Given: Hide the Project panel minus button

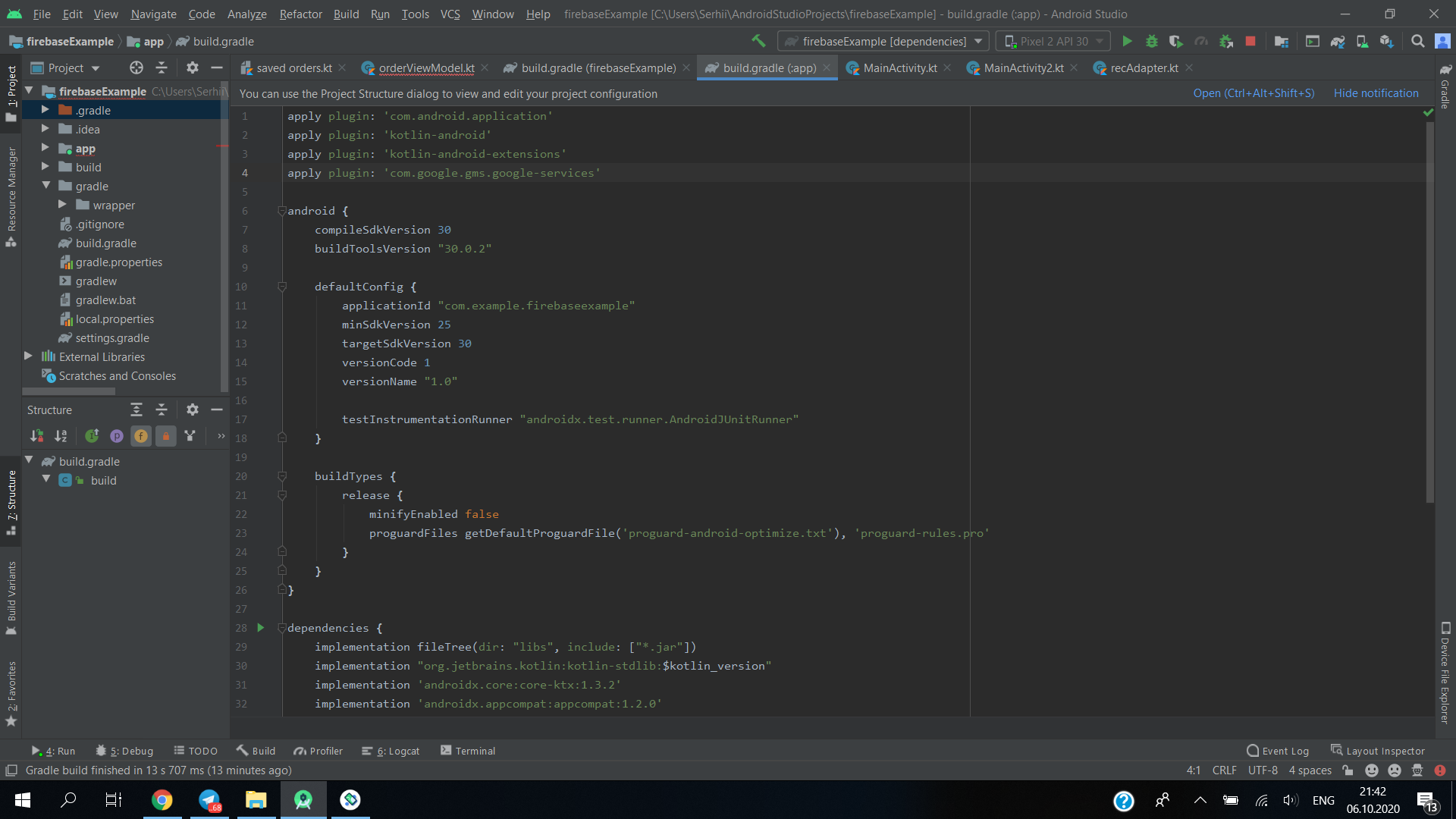Looking at the screenshot, I should click(217, 67).
